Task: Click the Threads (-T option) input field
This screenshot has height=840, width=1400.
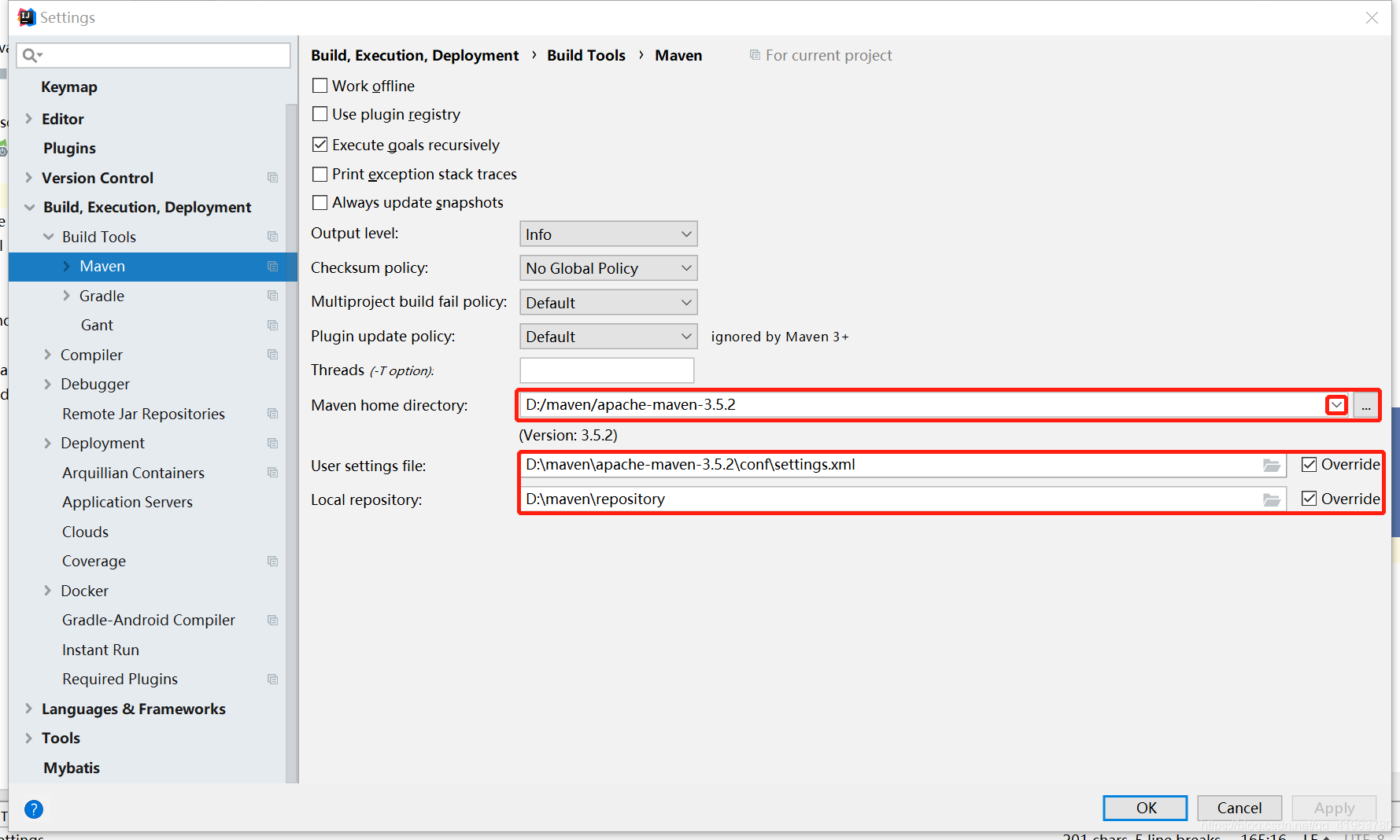Action: [x=607, y=370]
